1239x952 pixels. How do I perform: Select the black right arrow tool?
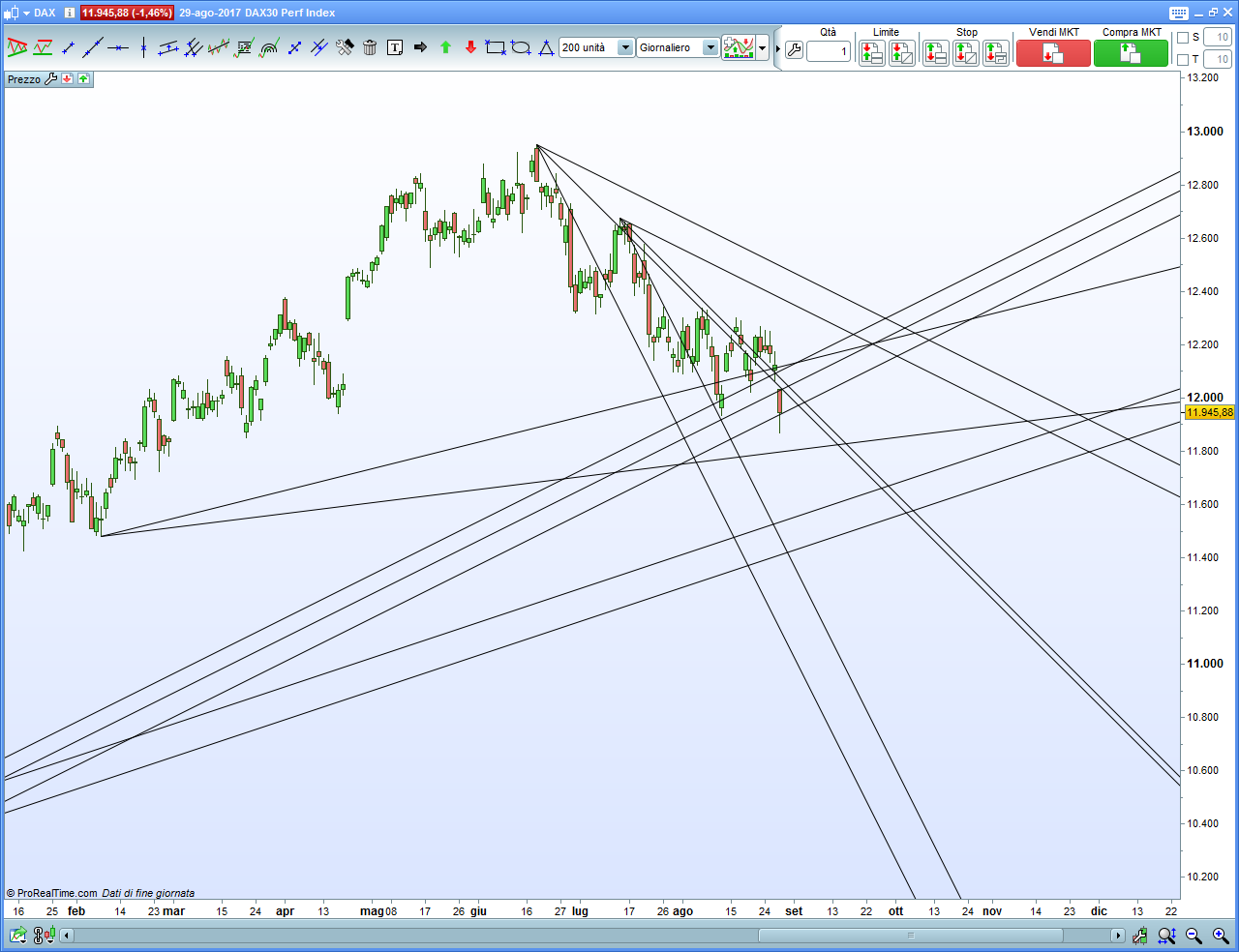pos(420,47)
